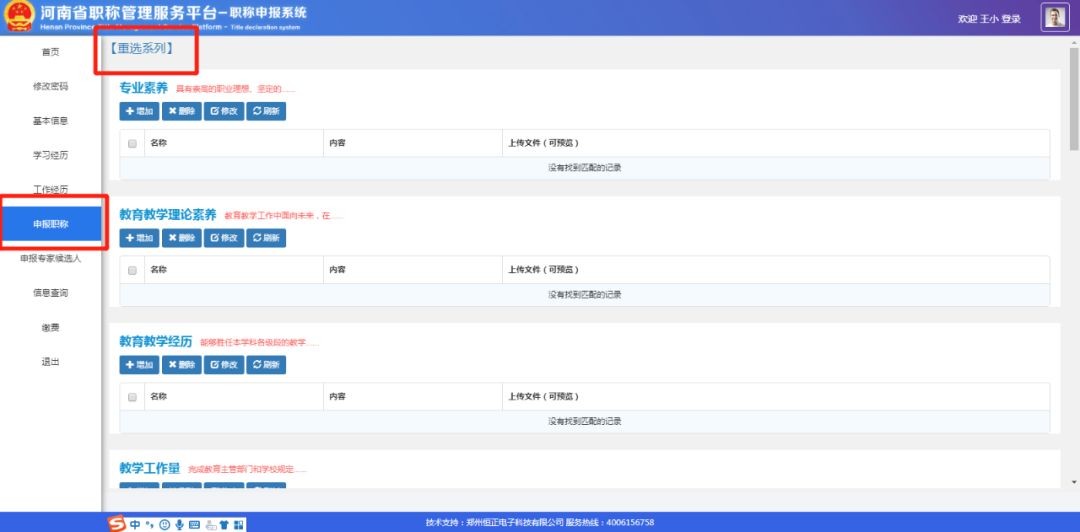Refresh the 专业素养 table
The image size is (1080, 532).
point(266,112)
